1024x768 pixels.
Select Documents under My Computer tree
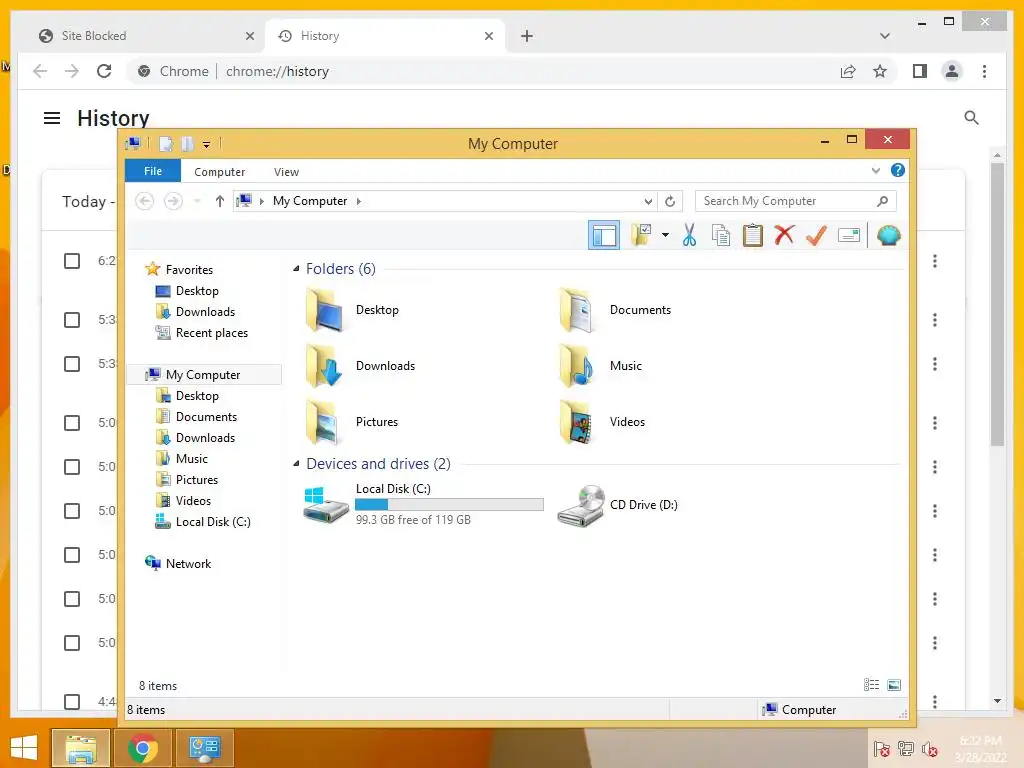[x=206, y=417]
